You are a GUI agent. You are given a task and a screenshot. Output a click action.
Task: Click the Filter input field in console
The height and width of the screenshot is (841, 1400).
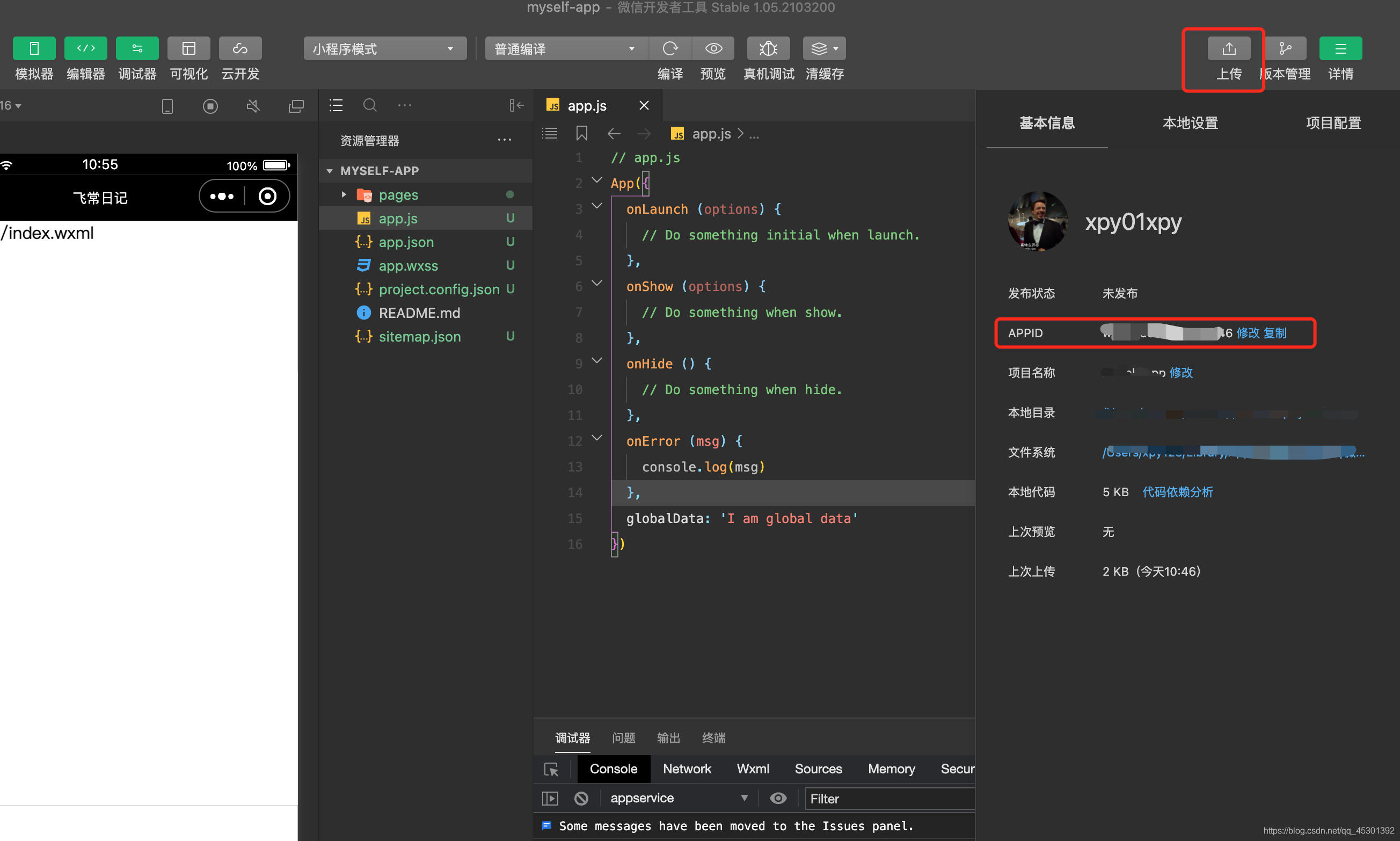pos(889,798)
